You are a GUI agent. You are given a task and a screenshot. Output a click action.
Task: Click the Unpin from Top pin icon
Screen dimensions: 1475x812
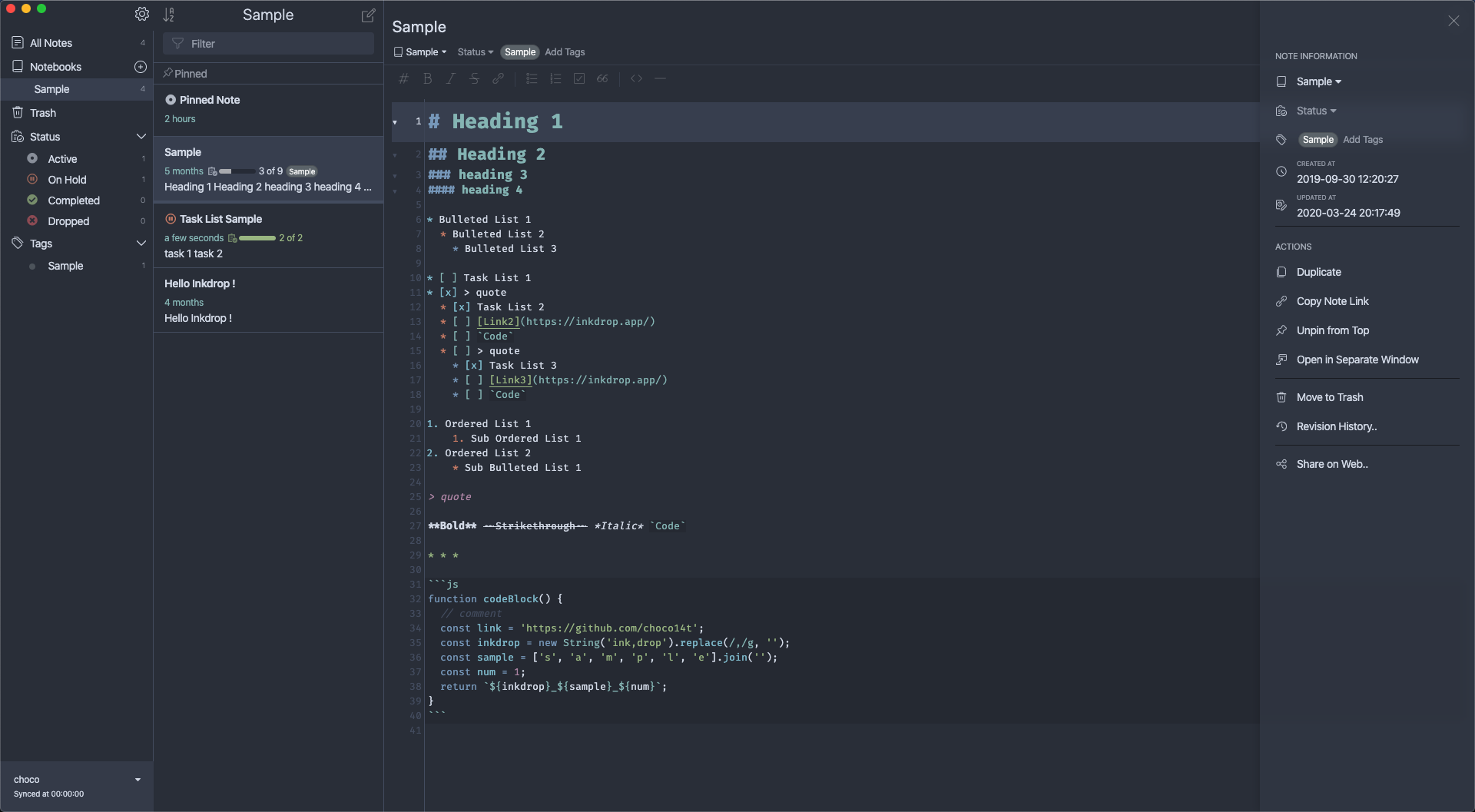1281,330
